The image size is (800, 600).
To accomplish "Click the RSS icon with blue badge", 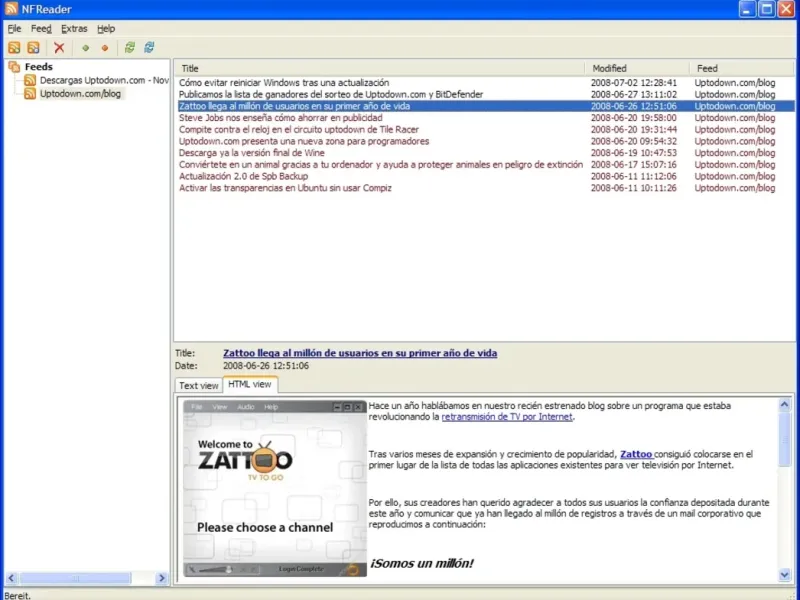I will click(x=33, y=48).
